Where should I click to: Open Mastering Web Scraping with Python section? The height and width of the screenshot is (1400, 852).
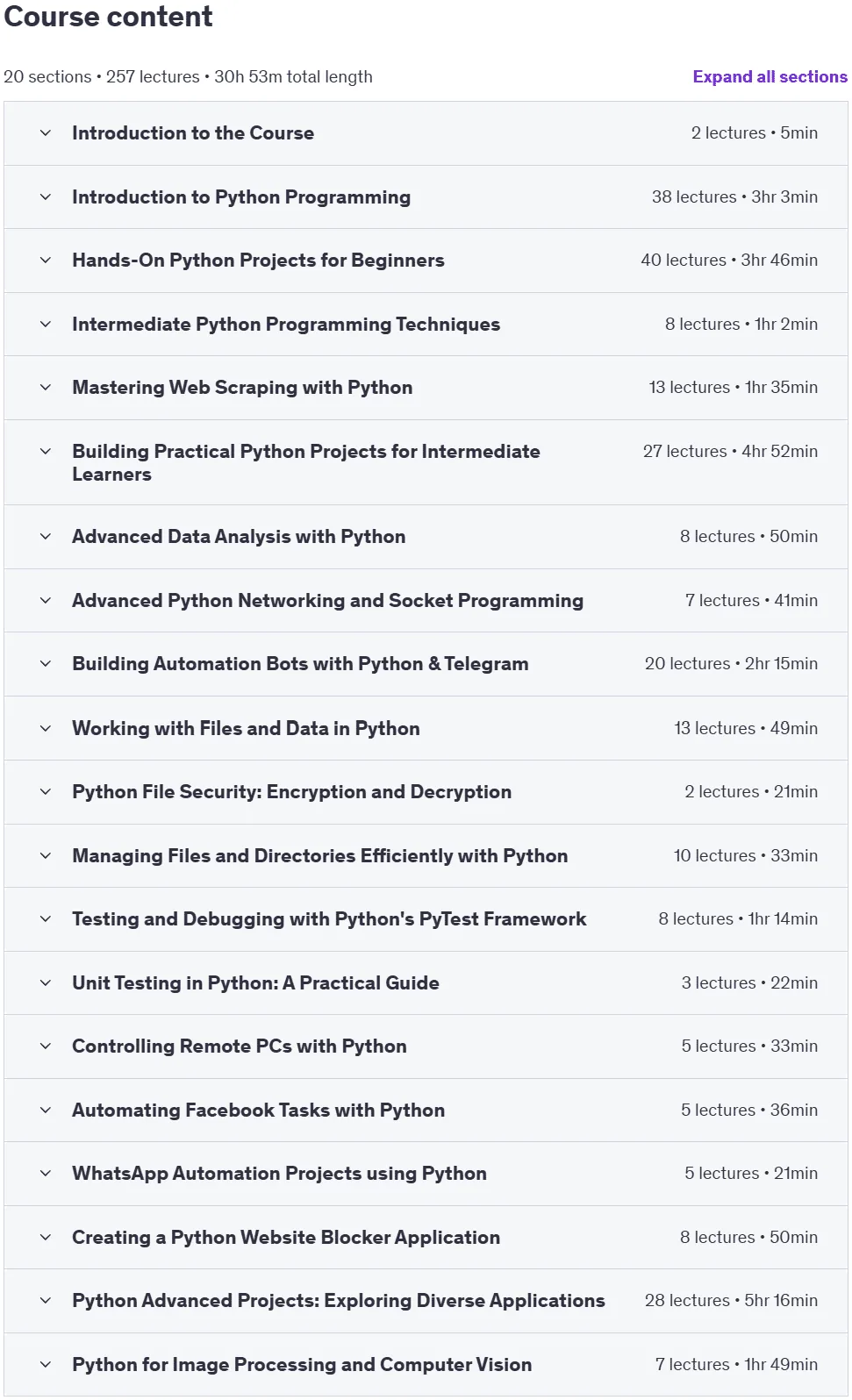(x=426, y=388)
